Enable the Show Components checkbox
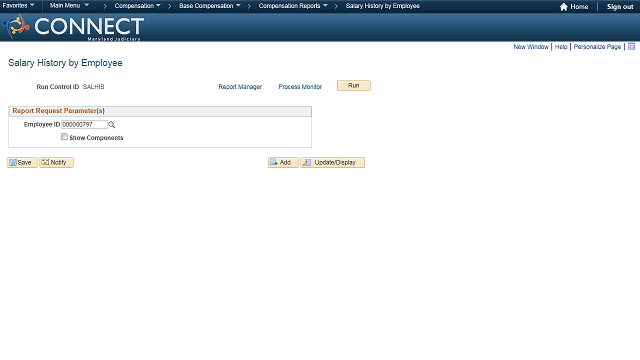Viewport: 640px width, 360px height. (64, 137)
